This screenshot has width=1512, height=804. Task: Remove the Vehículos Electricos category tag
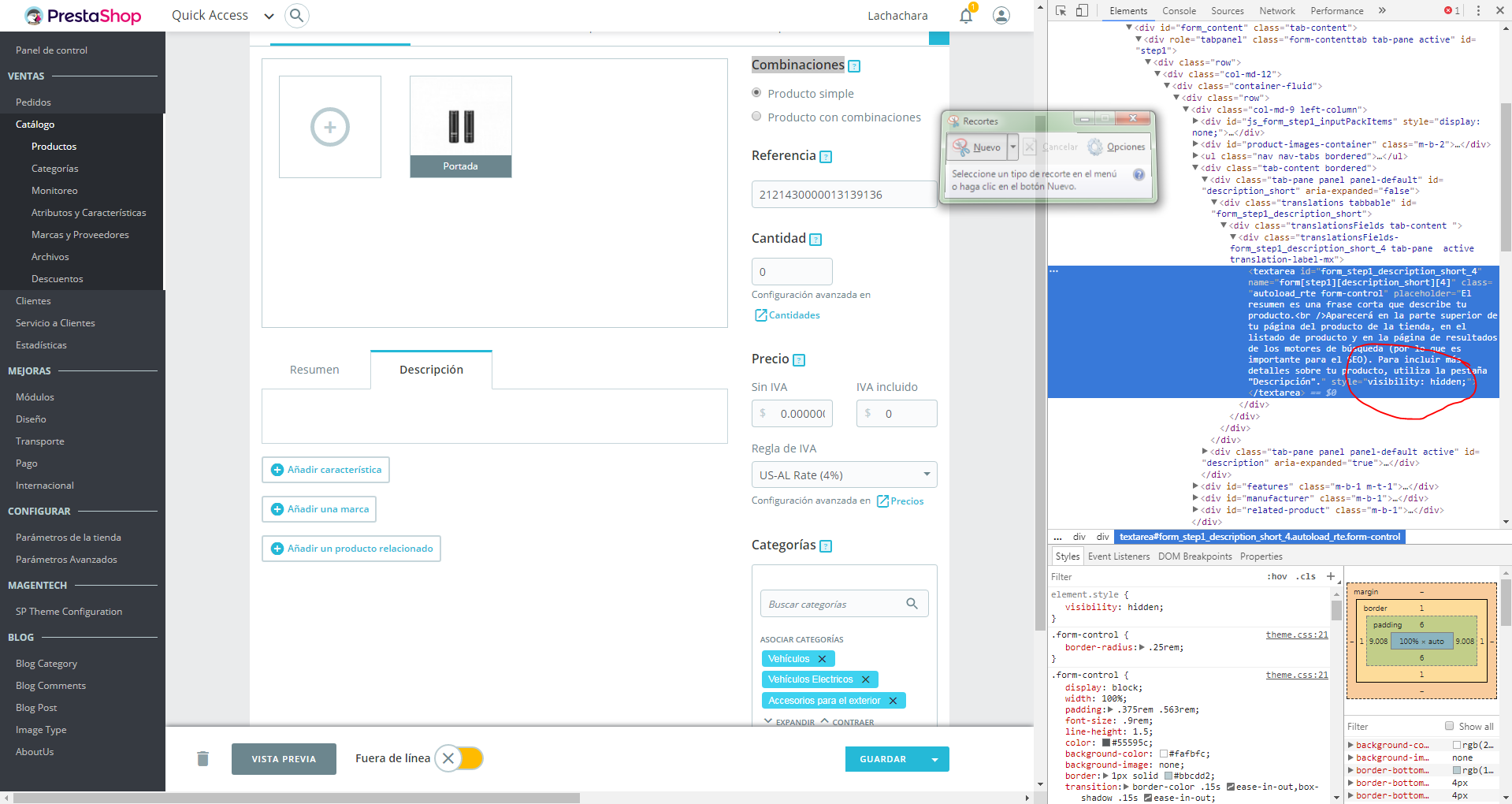[x=865, y=679]
